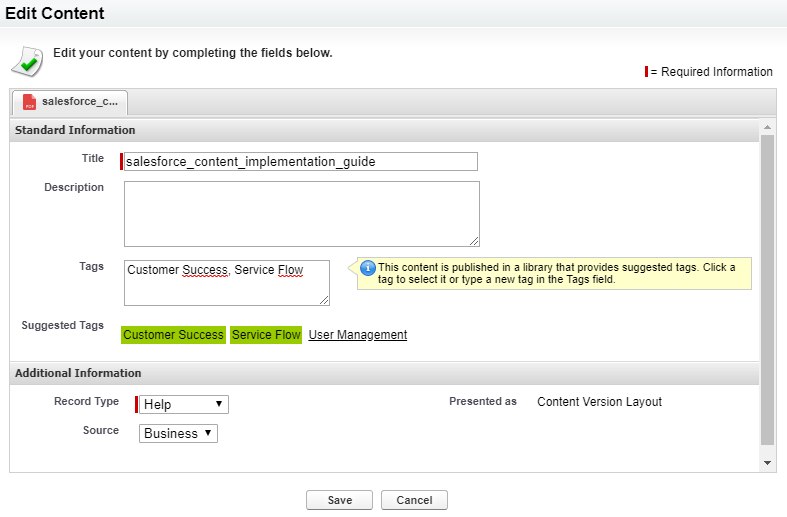The width and height of the screenshot is (787, 517).
Task: Click the blue info icon in the tags tooltip
Action: click(x=368, y=268)
